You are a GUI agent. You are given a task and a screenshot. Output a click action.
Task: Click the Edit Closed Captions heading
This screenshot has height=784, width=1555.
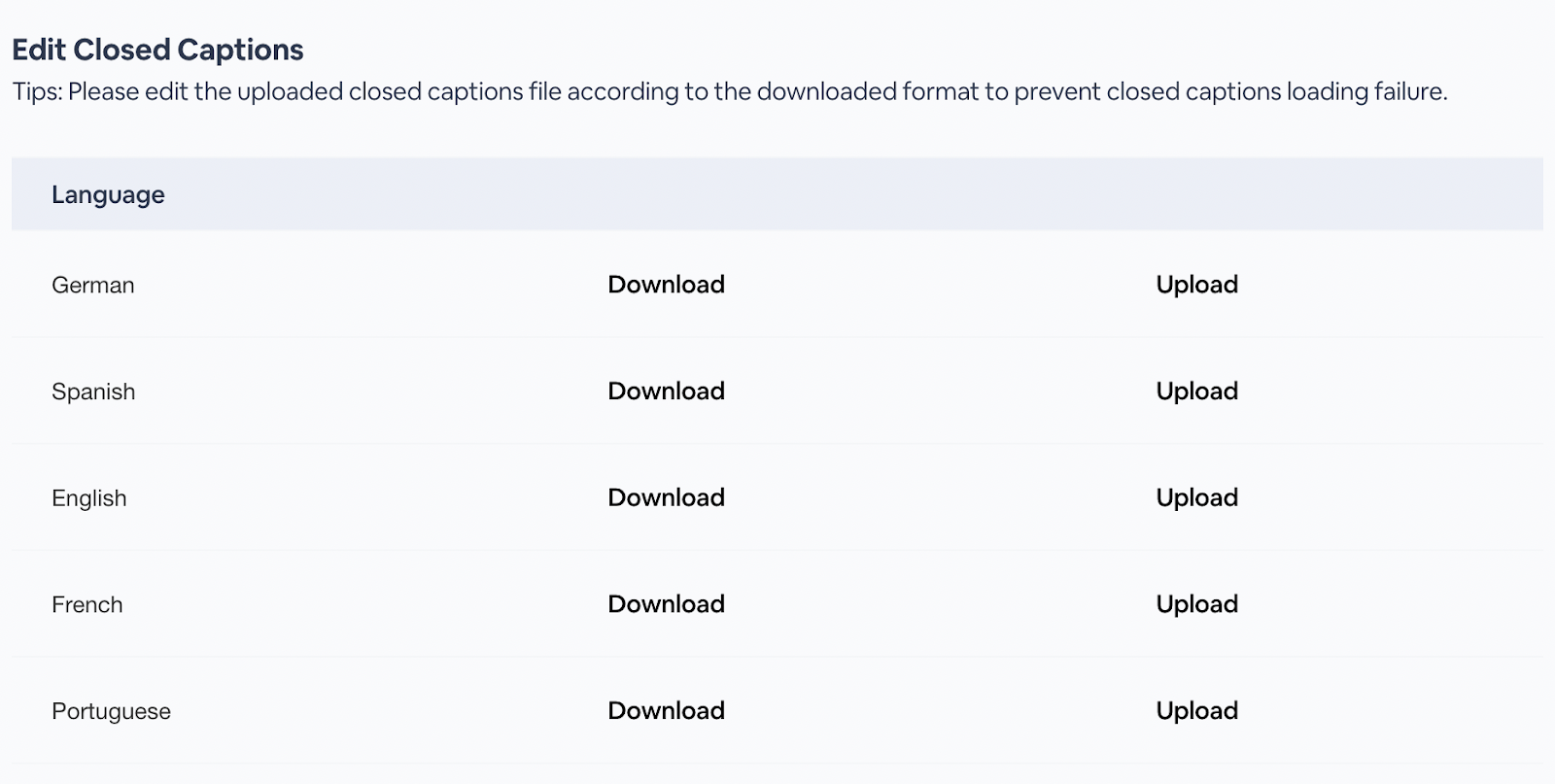pyautogui.click(x=157, y=50)
